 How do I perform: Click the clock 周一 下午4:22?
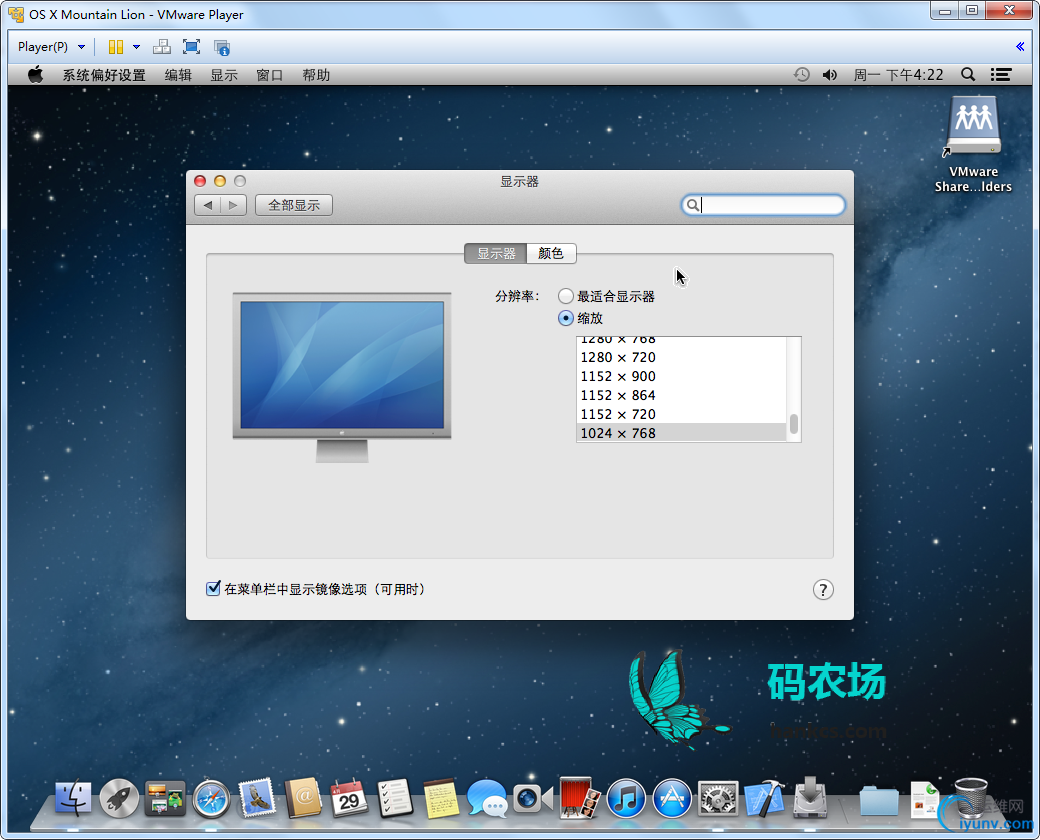[x=898, y=75]
